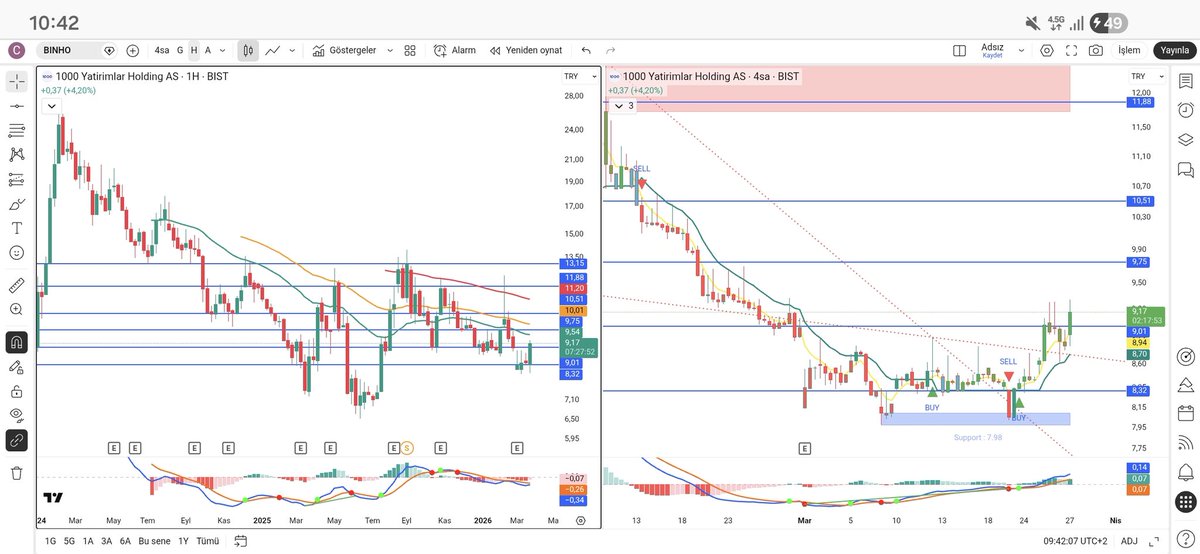Remove drawings with trash icon
Screen dimensions: 1200x554
point(16,473)
